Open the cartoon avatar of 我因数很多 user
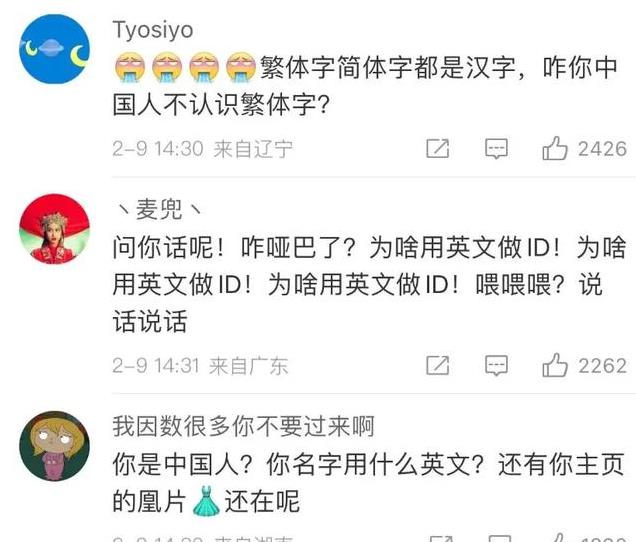636x542 pixels. (55, 446)
